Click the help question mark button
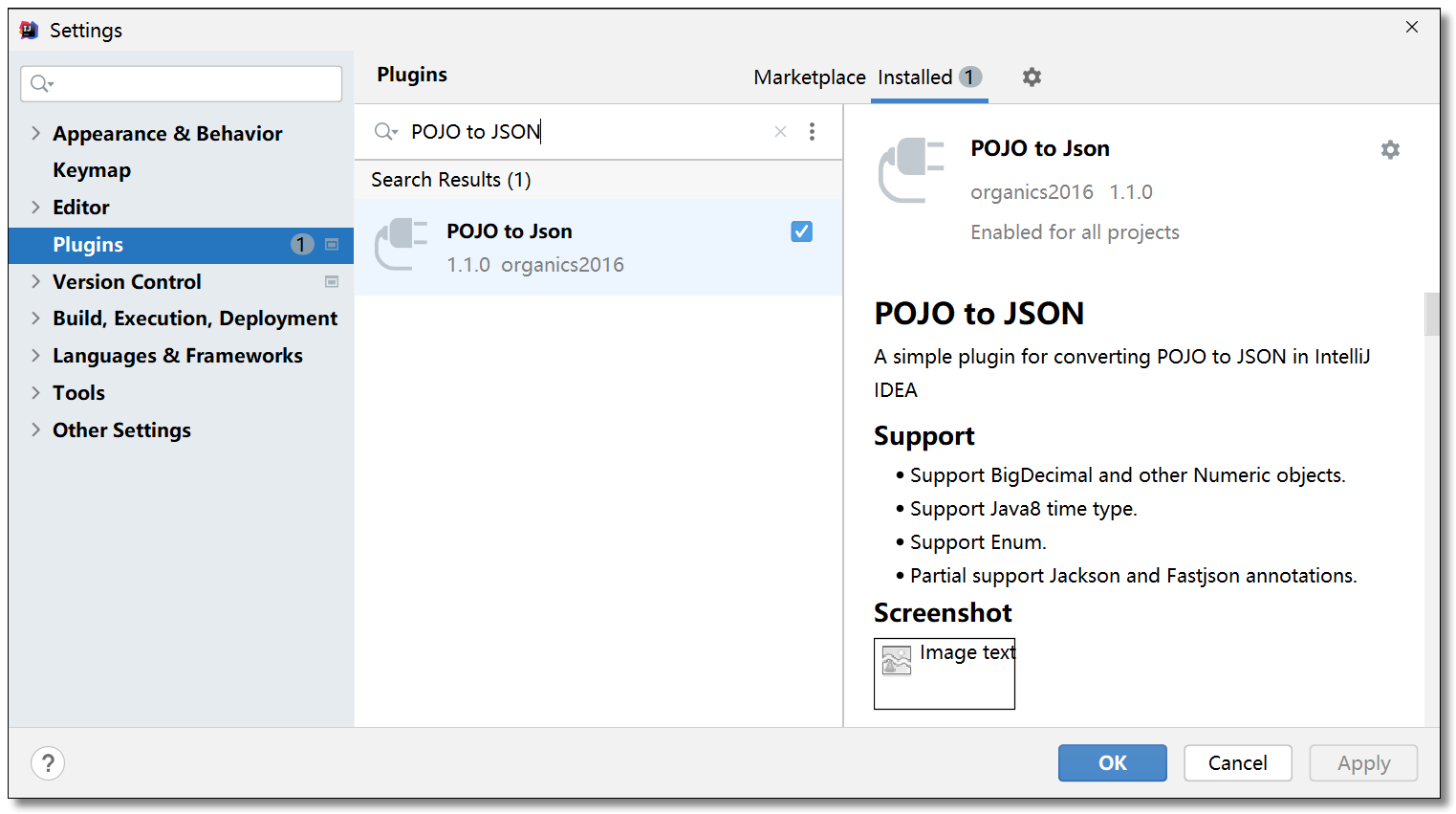1456x814 pixels. tap(48, 763)
